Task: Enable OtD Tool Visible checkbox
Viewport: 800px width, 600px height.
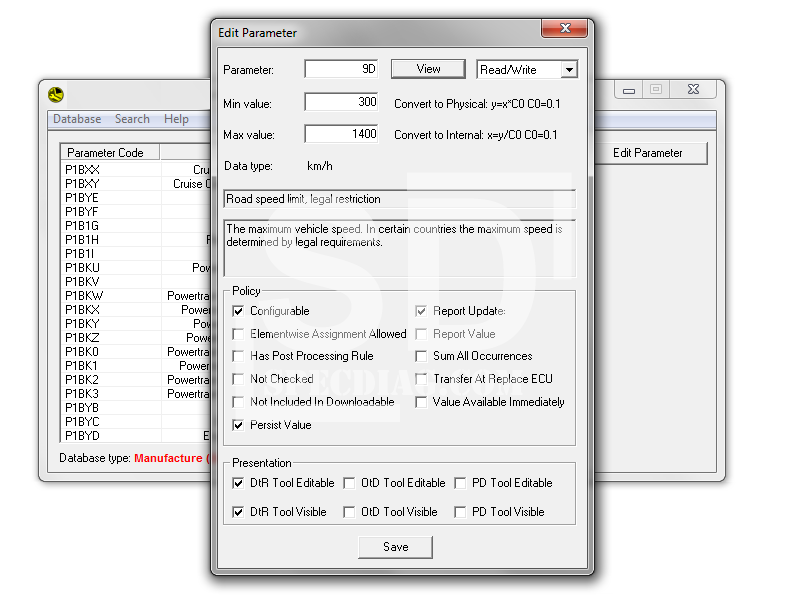Action: click(349, 512)
